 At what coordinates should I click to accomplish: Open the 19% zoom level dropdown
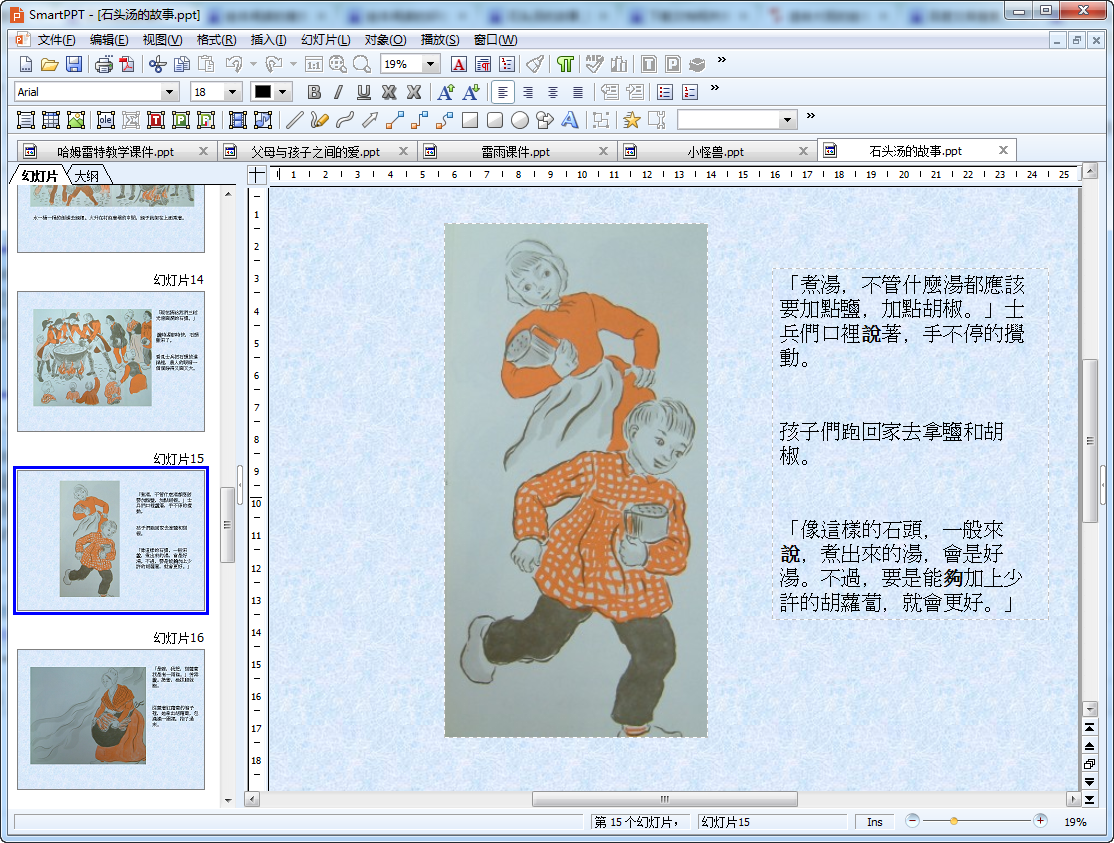coord(430,65)
